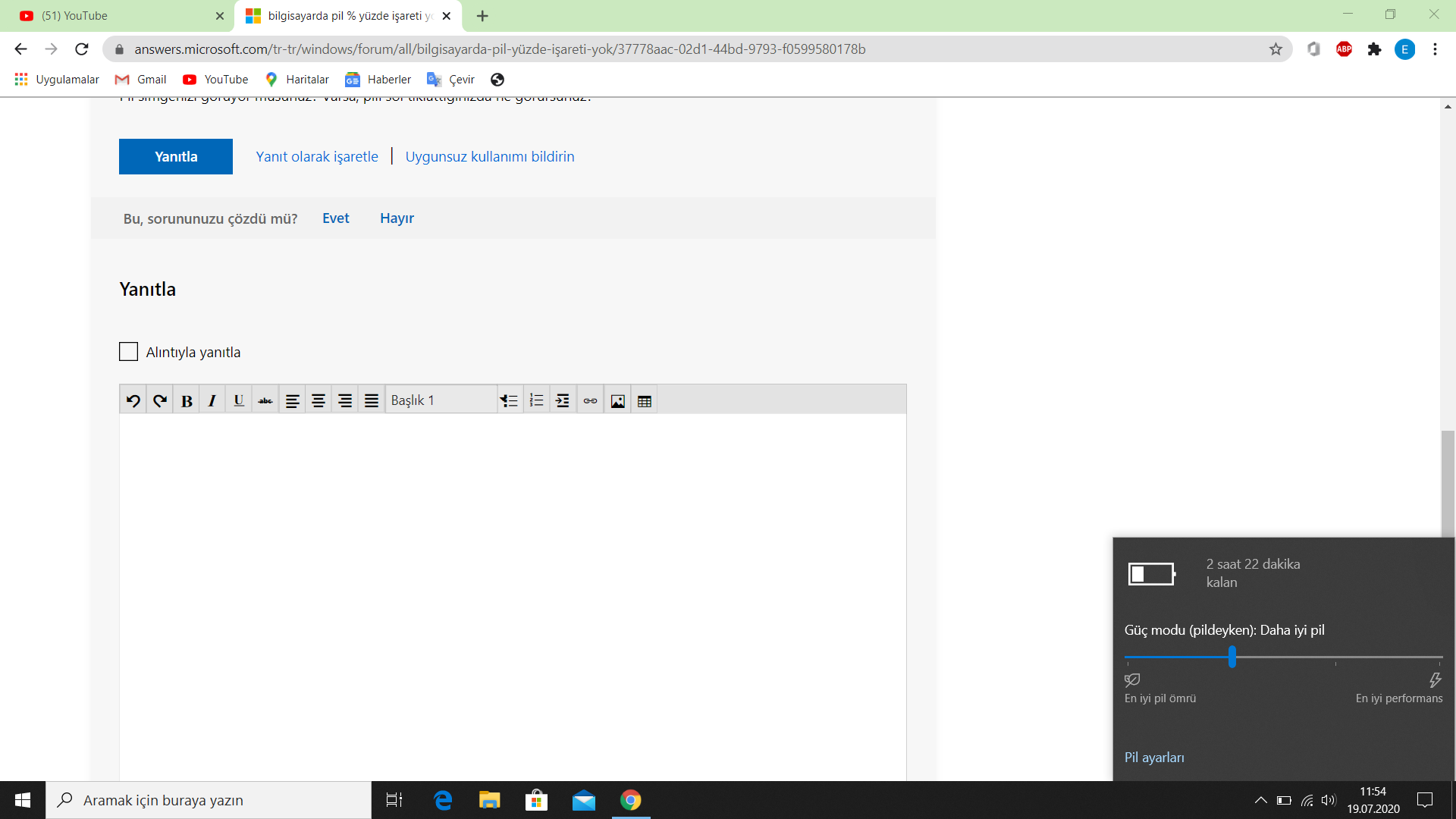
Task: Center align text in the editor
Action: click(x=318, y=400)
